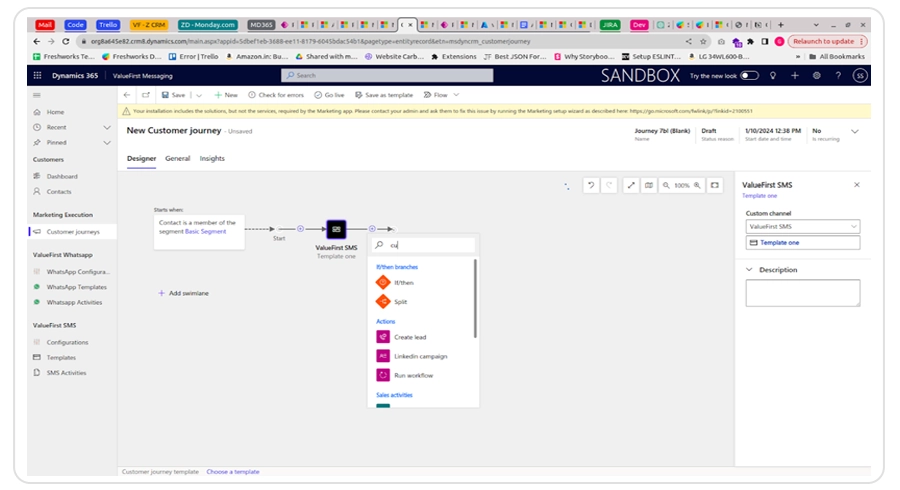Click the New button in command bar

click(226, 95)
